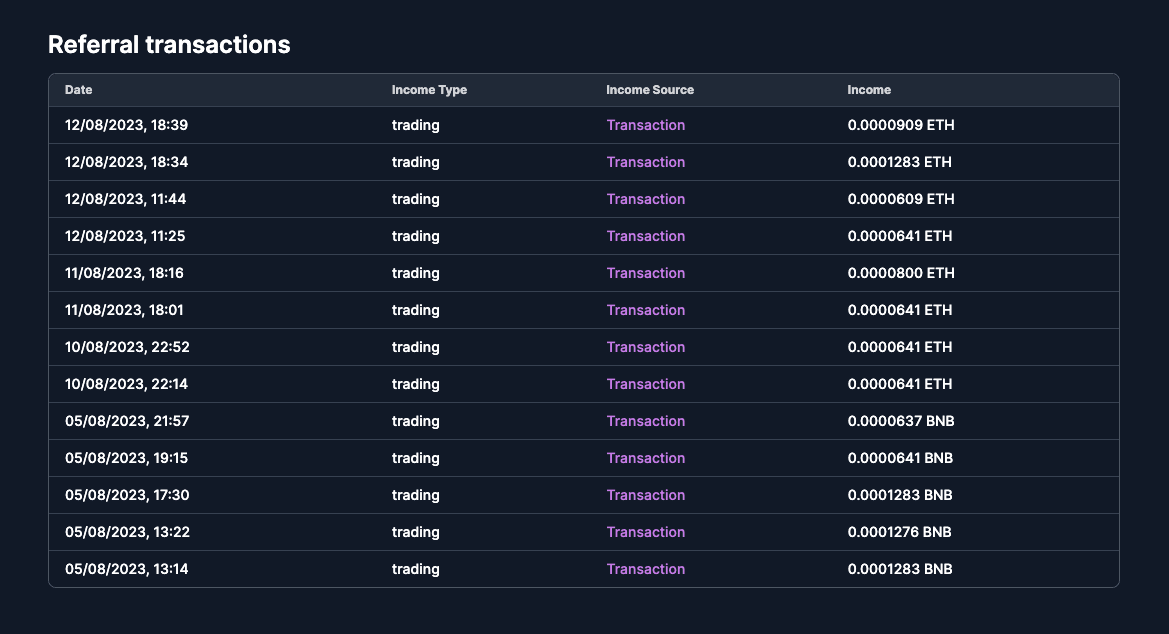Click the Income Source column header
Image resolution: width=1169 pixels, height=634 pixels.
point(650,90)
